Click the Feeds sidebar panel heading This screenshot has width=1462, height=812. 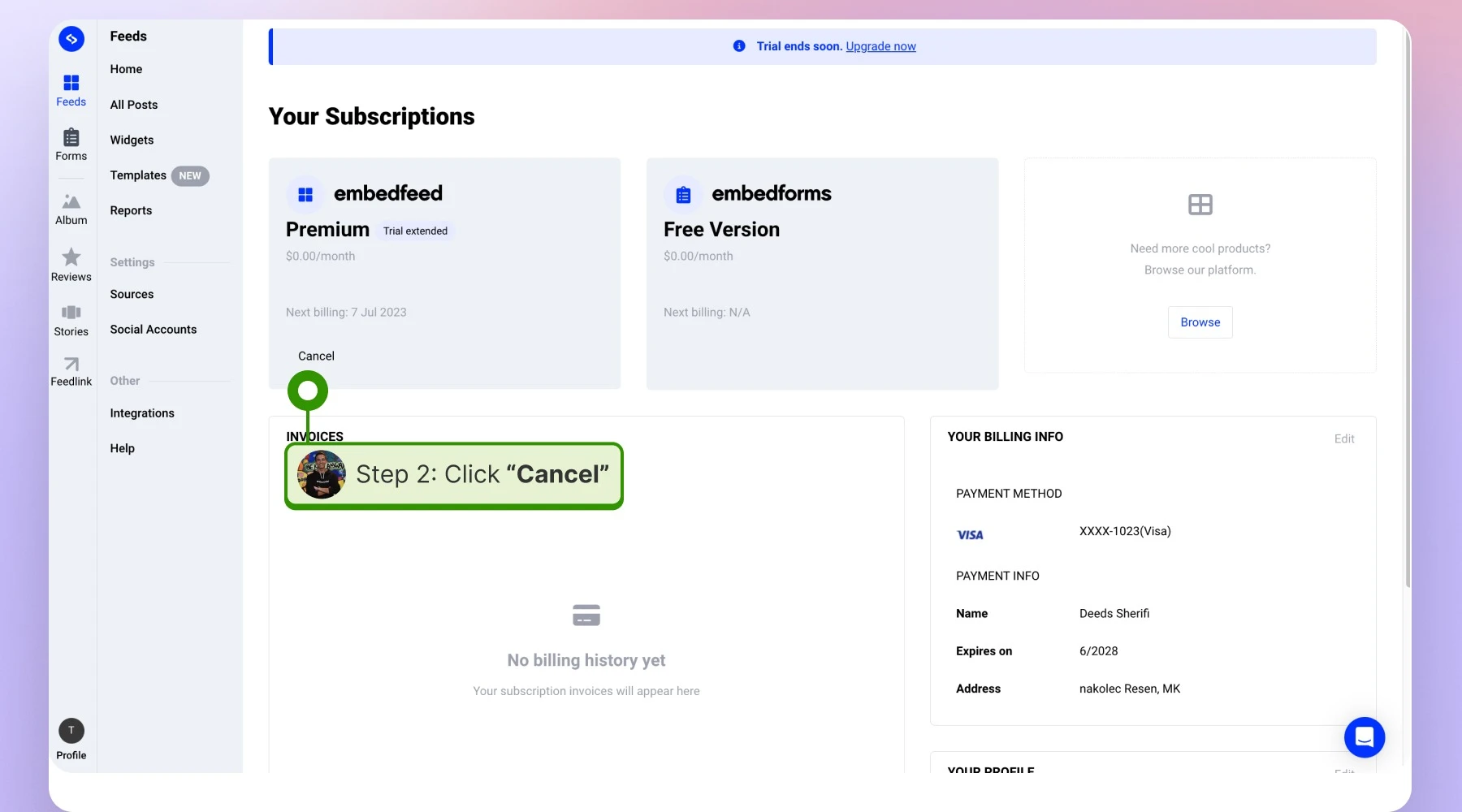(x=128, y=37)
